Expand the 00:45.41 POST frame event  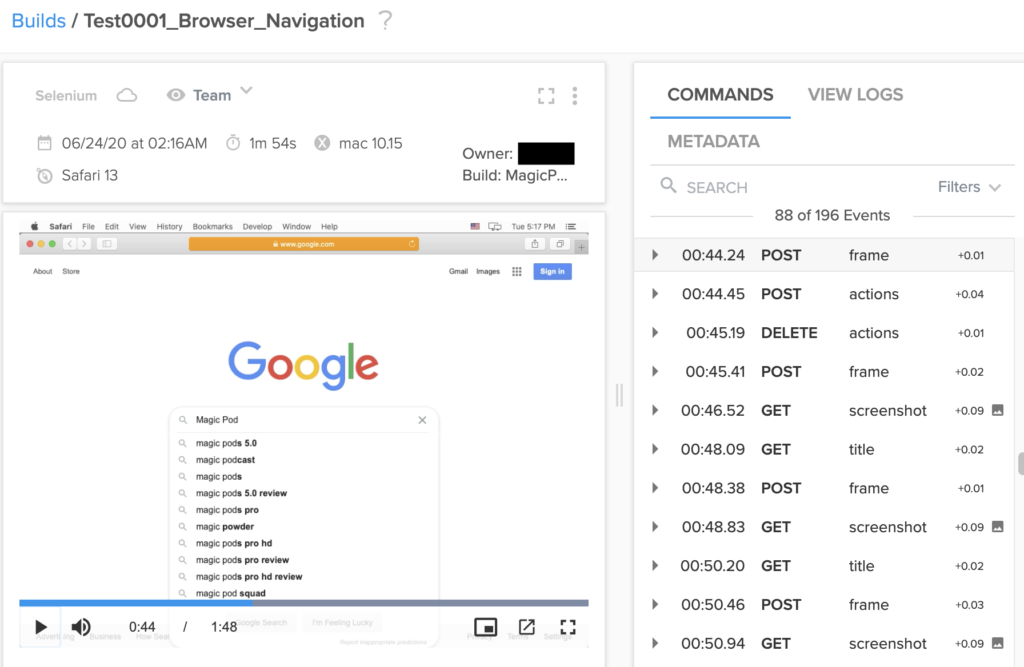pos(655,372)
